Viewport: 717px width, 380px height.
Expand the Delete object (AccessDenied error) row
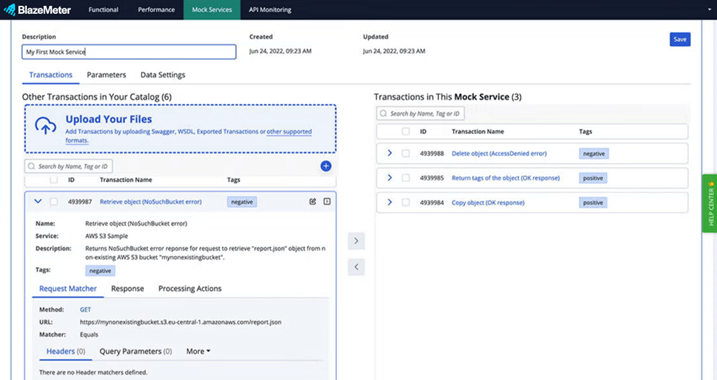(x=390, y=153)
